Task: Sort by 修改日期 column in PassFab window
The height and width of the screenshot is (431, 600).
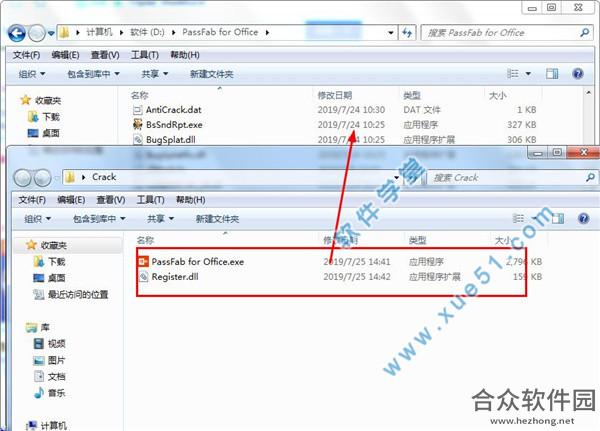Action: [x=334, y=95]
